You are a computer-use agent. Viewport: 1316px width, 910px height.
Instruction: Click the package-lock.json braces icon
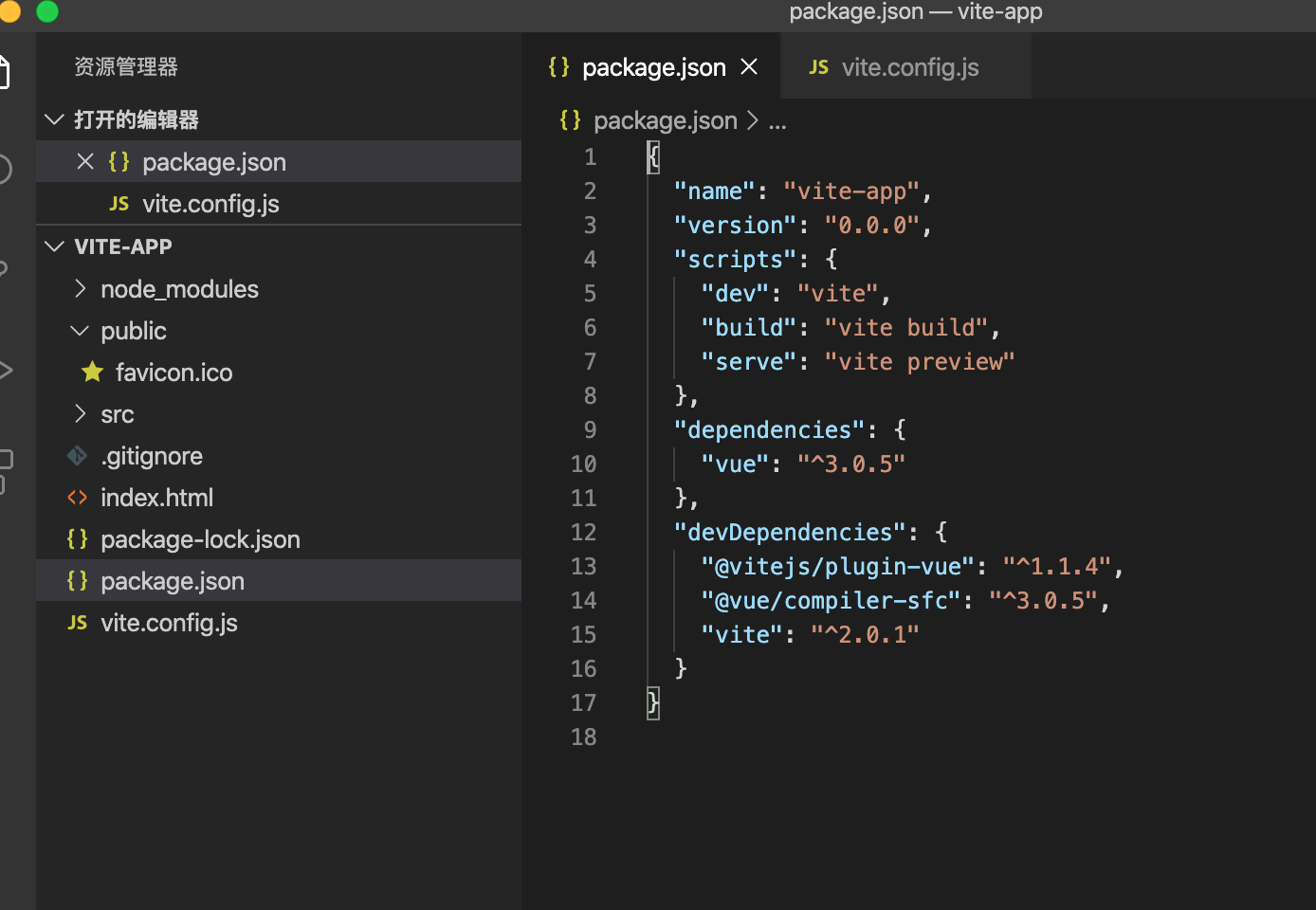click(x=78, y=539)
